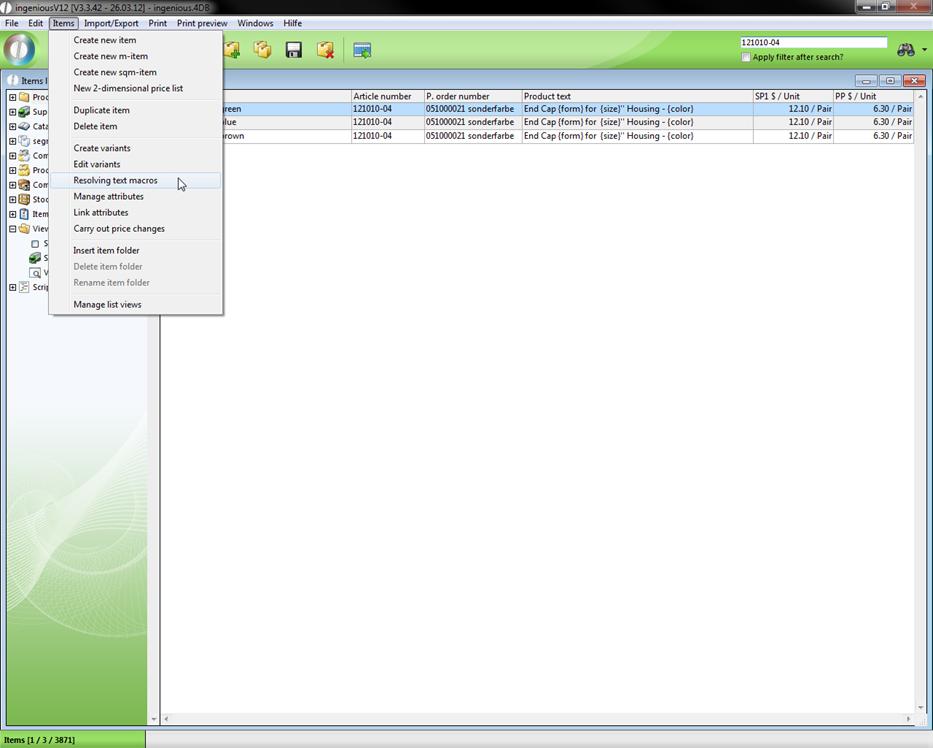Click the folder with green plus icon
The width and height of the screenshot is (933, 748).
232,50
